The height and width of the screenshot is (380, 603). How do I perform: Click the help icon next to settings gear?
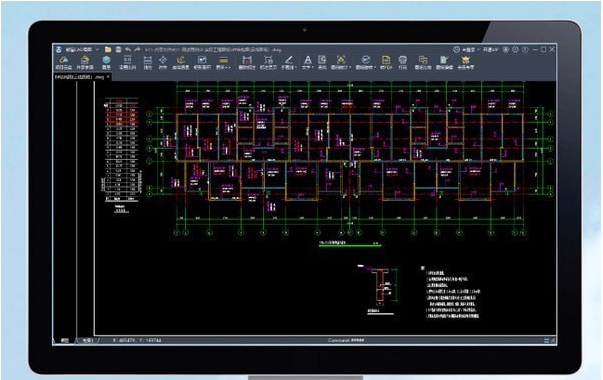coord(525,50)
